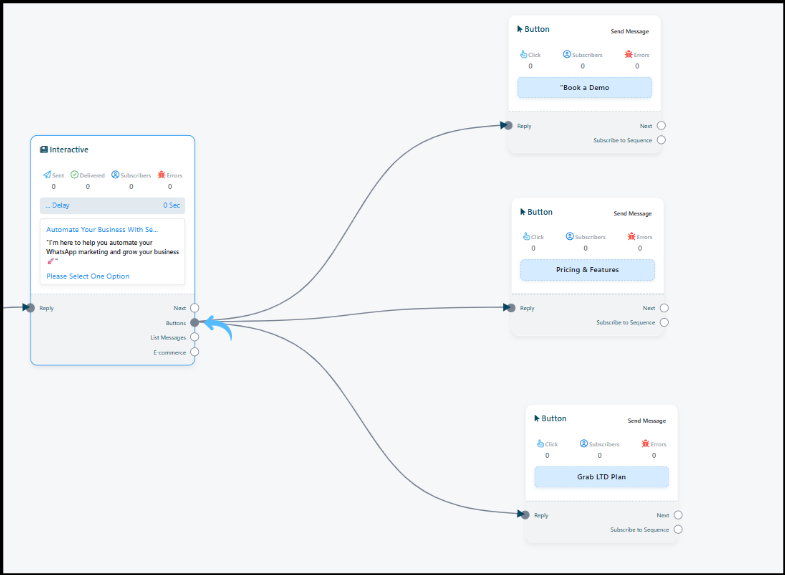Click the "Grab LTD Plan" button label
This screenshot has height=575, width=785.
[x=601, y=477]
